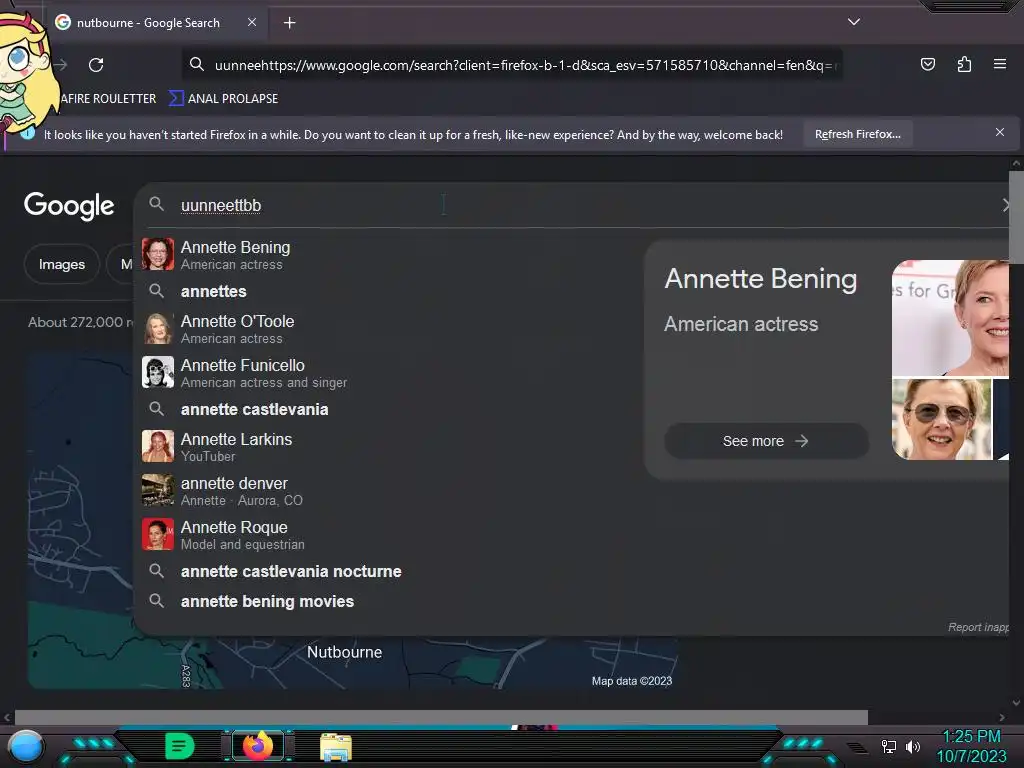Select the Annette Funicello suggestion
1024x768 pixels.
click(x=389, y=373)
